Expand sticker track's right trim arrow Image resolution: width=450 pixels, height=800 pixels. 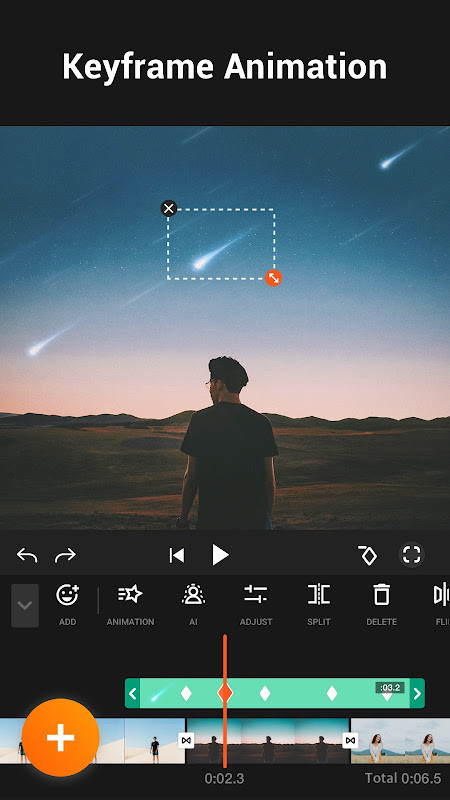[x=417, y=693]
